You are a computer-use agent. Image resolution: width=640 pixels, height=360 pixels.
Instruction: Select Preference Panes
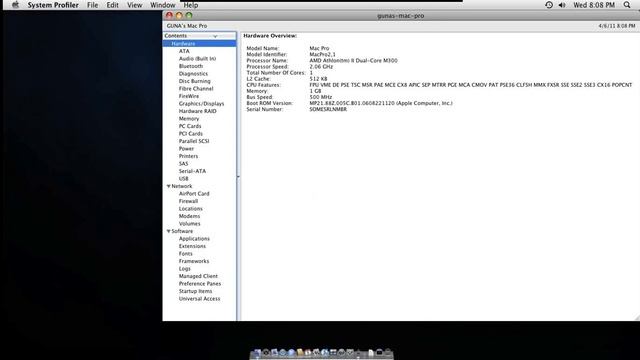pyautogui.click(x=200, y=284)
